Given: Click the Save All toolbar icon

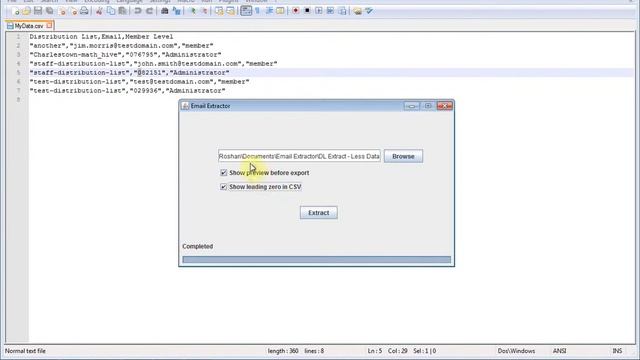Looking at the screenshot, I should (49, 11).
